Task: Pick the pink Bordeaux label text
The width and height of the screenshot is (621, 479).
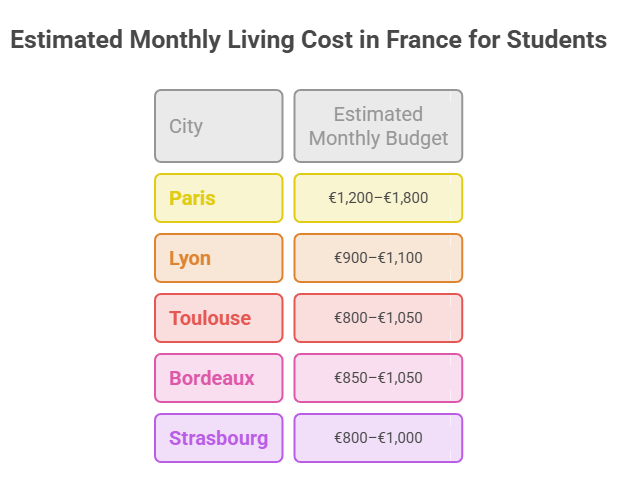Action: point(211,378)
